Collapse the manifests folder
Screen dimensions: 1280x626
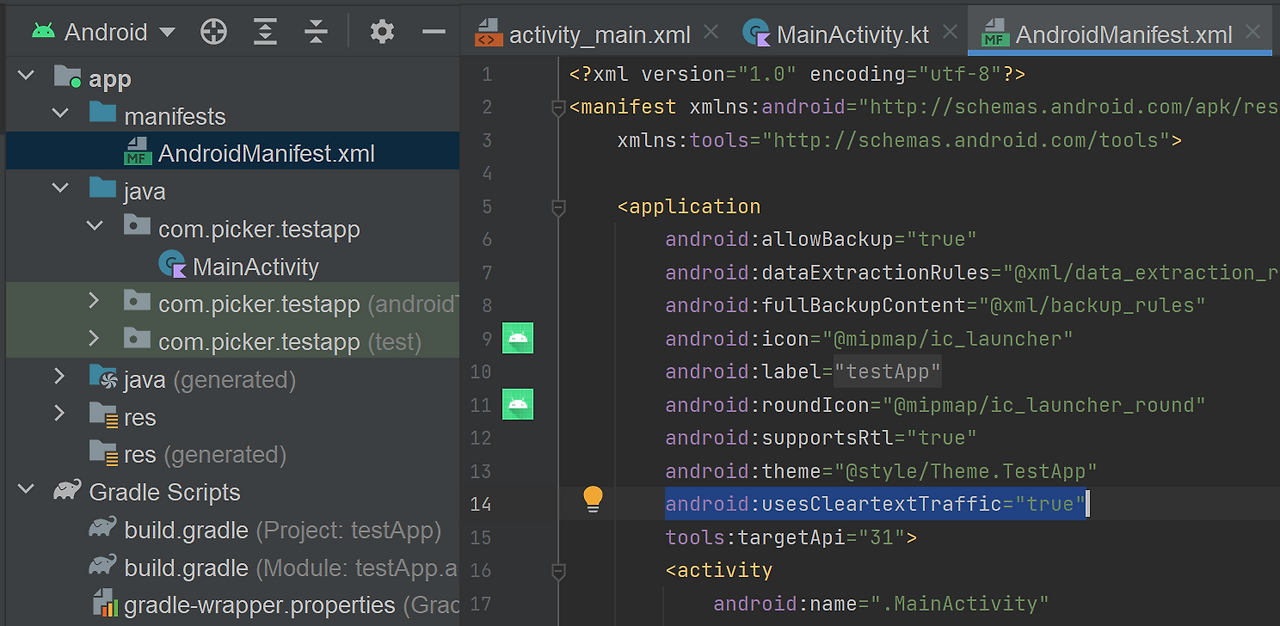tap(60, 113)
